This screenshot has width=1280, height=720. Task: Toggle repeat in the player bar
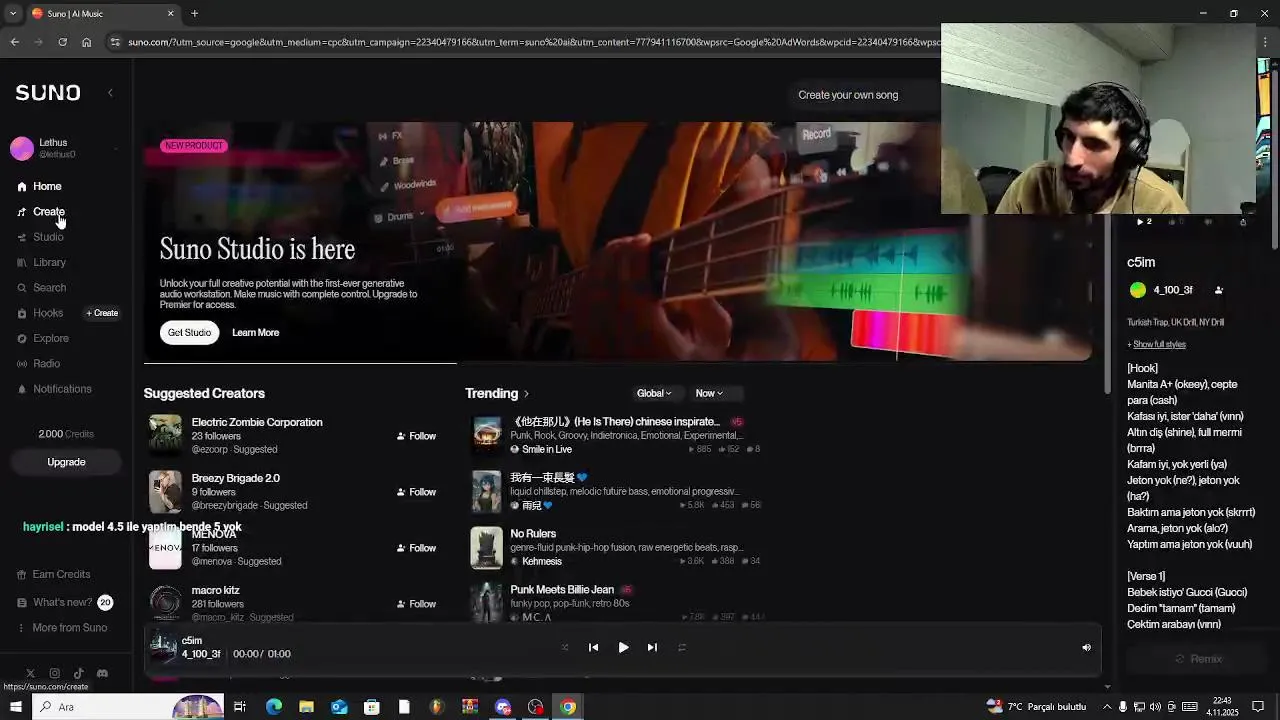coord(682,647)
